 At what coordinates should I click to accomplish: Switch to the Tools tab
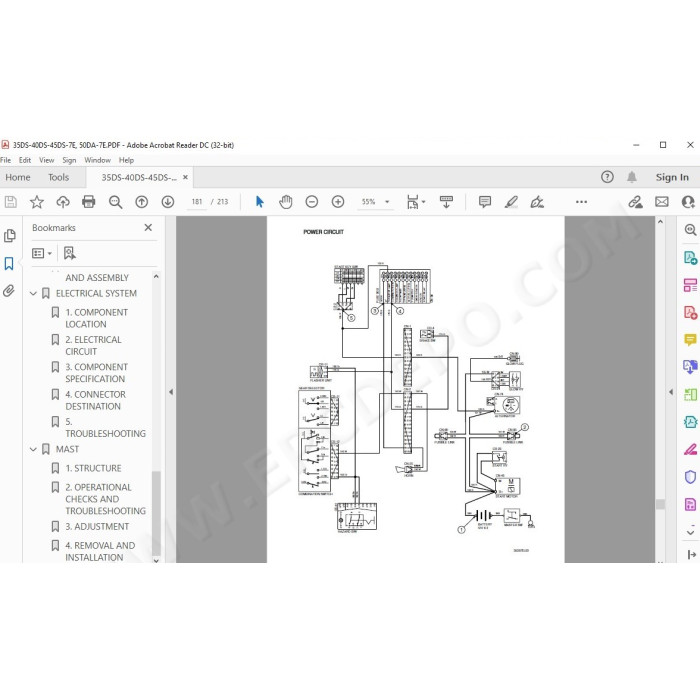pos(58,177)
